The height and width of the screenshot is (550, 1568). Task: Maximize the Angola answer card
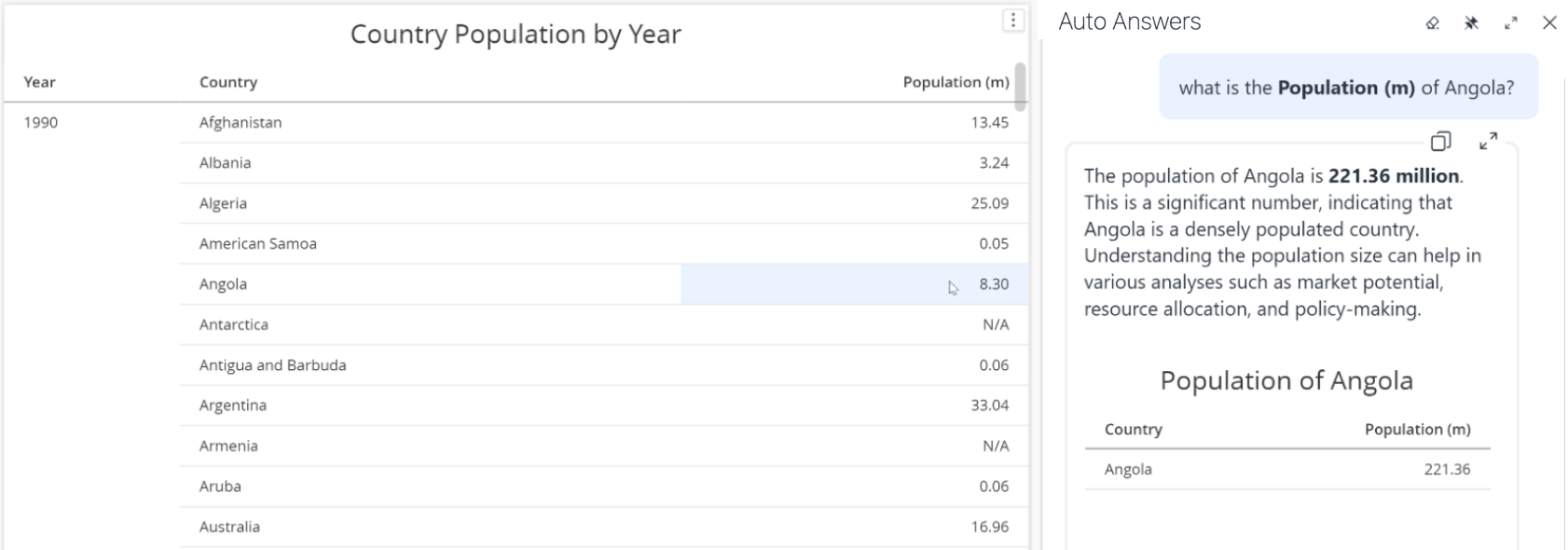1489,142
